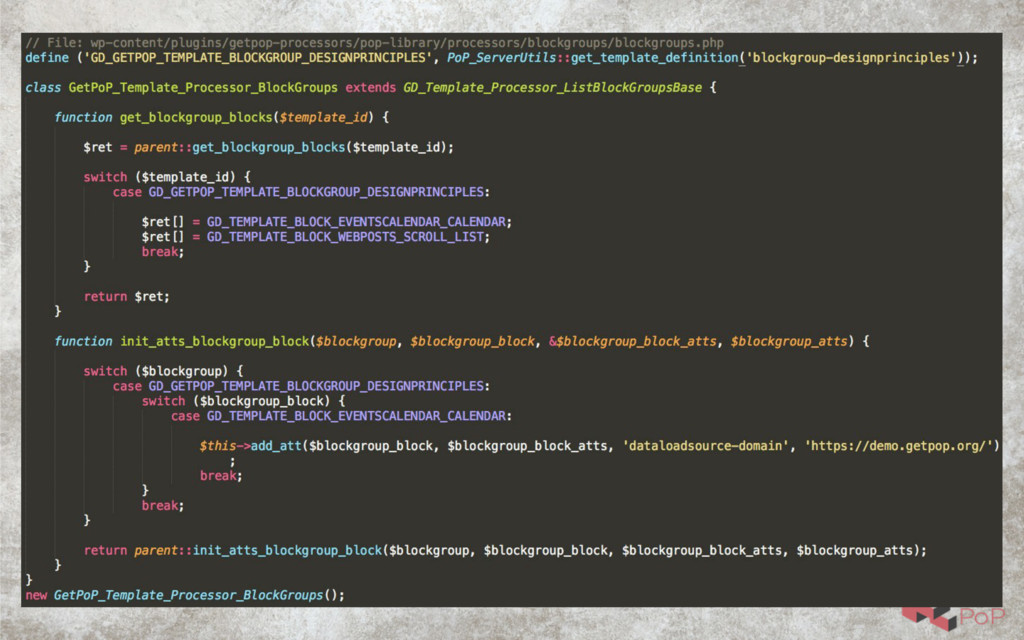Click $this->add_att method call
The width and height of the screenshot is (1024, 640).
click(x=250, y=446)
